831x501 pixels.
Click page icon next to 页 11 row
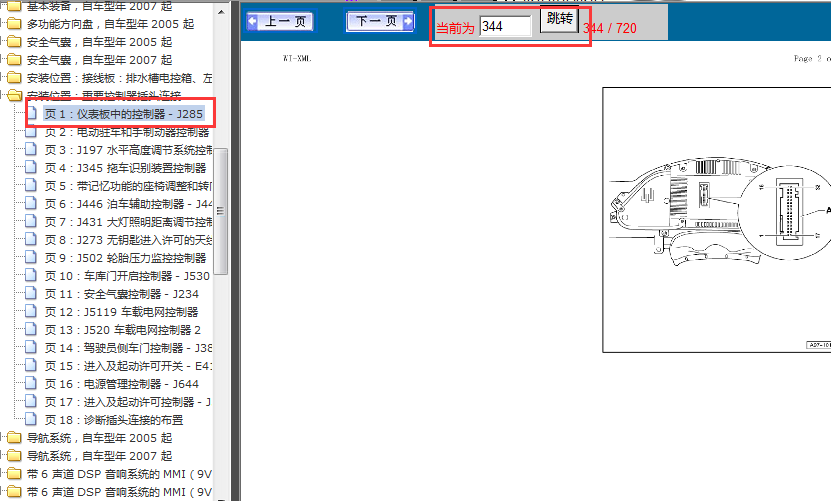(31, 294)
